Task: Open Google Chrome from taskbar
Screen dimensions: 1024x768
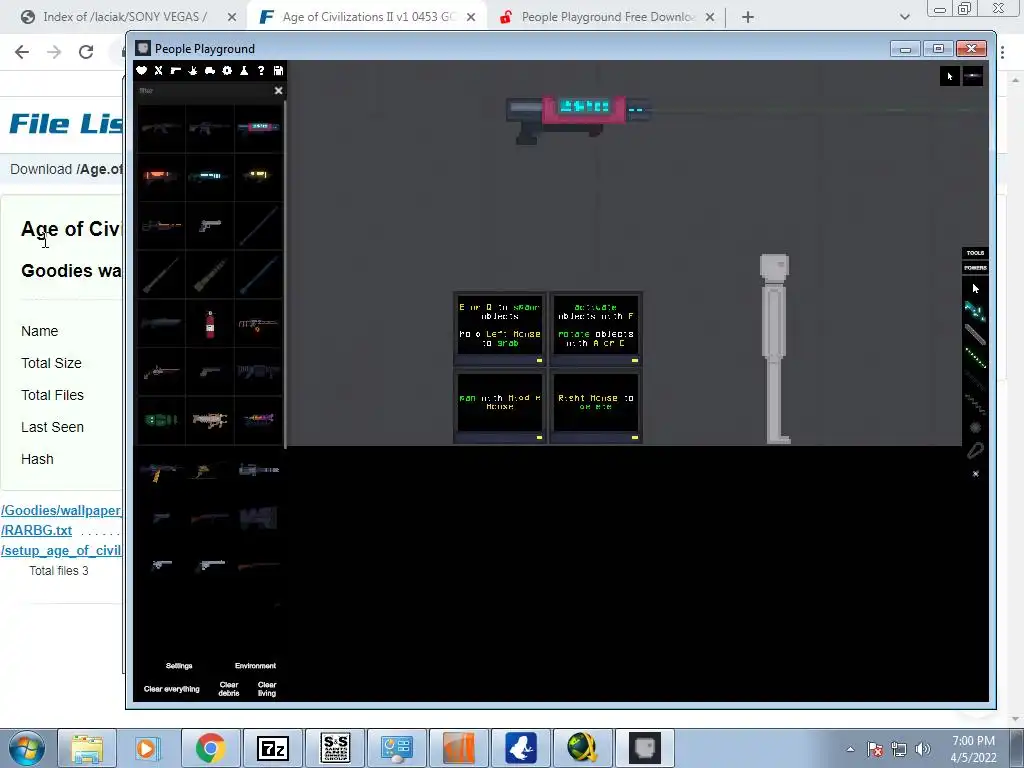Action: 210,748
